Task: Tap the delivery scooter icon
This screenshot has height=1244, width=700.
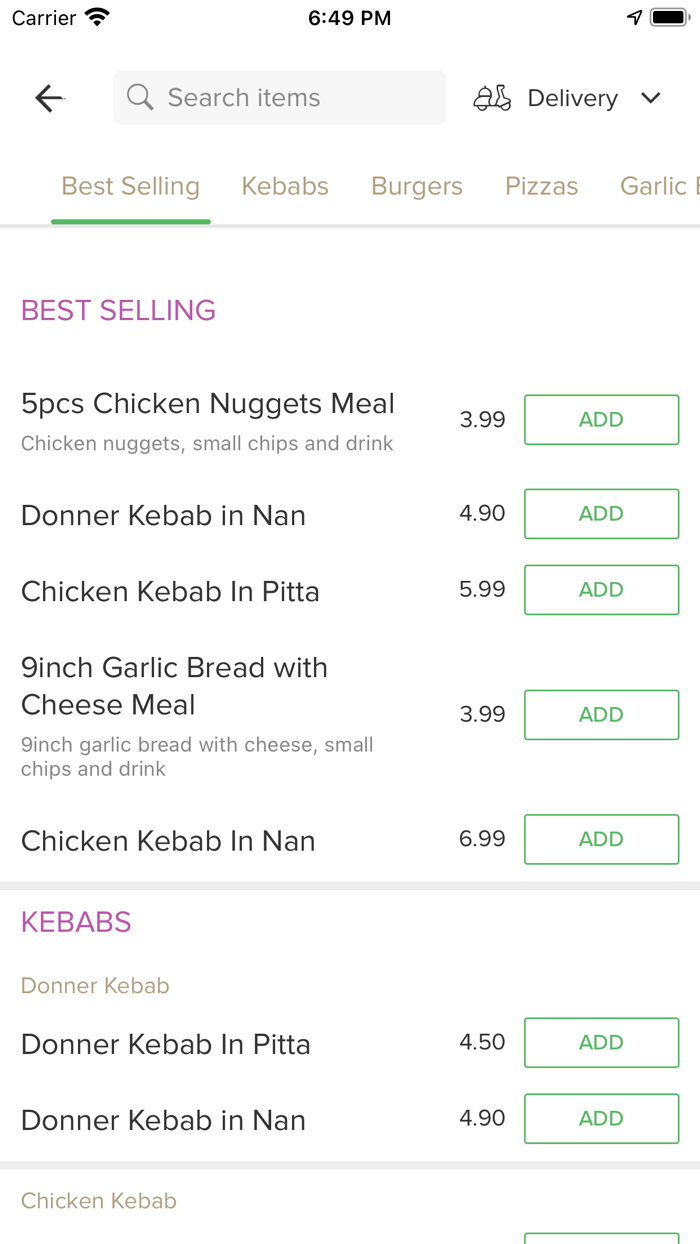Action: (492, 98)
